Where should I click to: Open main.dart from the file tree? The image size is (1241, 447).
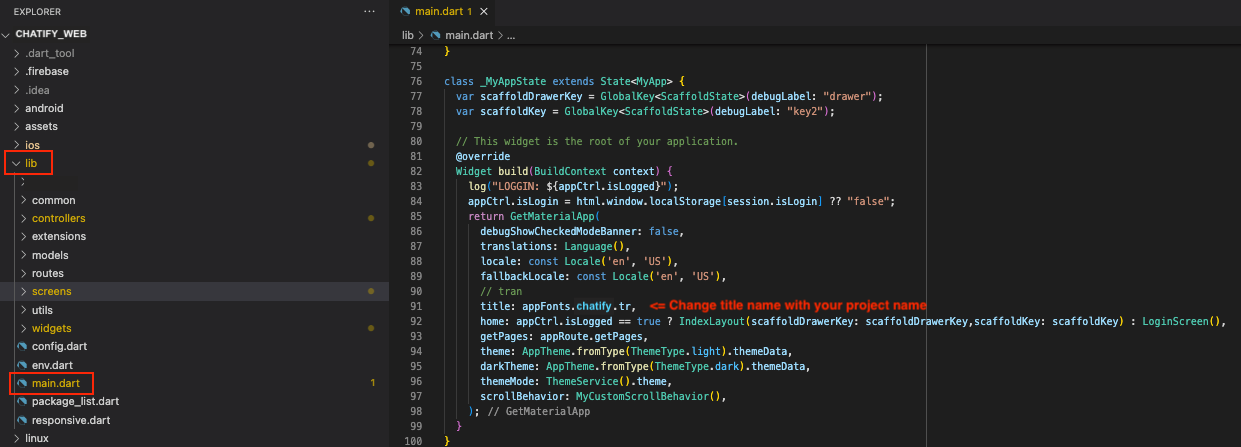(55, 383)
